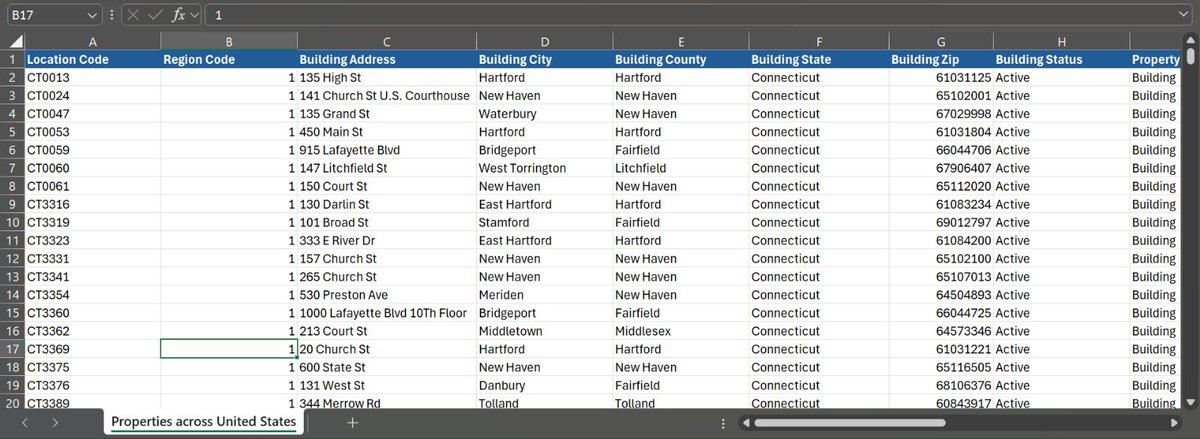Screen dimensions: 1200x439
Task: Click the next sheet navigation arrow
Action: [x=56, y=423]
